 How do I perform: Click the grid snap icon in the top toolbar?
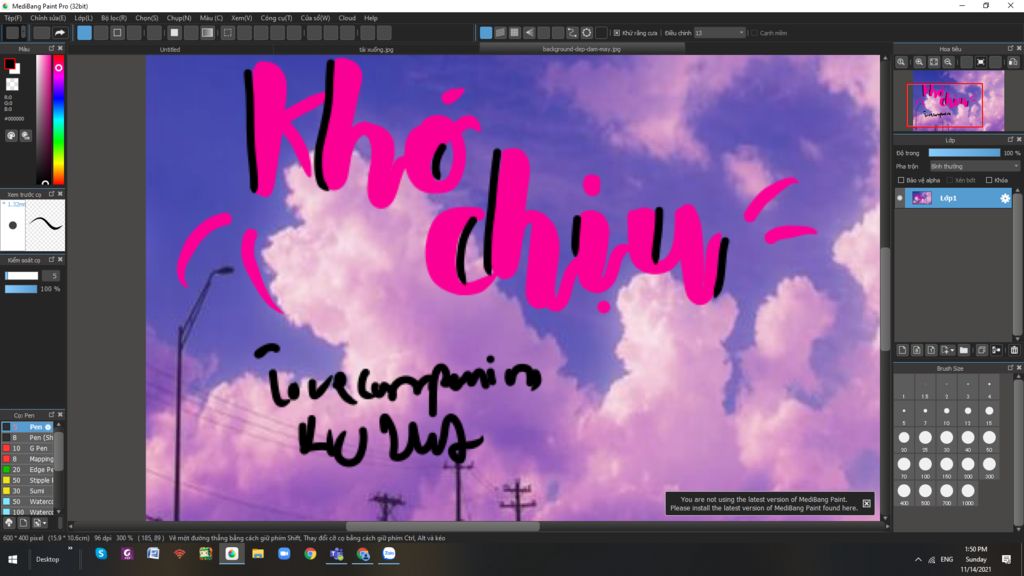pos(515,33)
